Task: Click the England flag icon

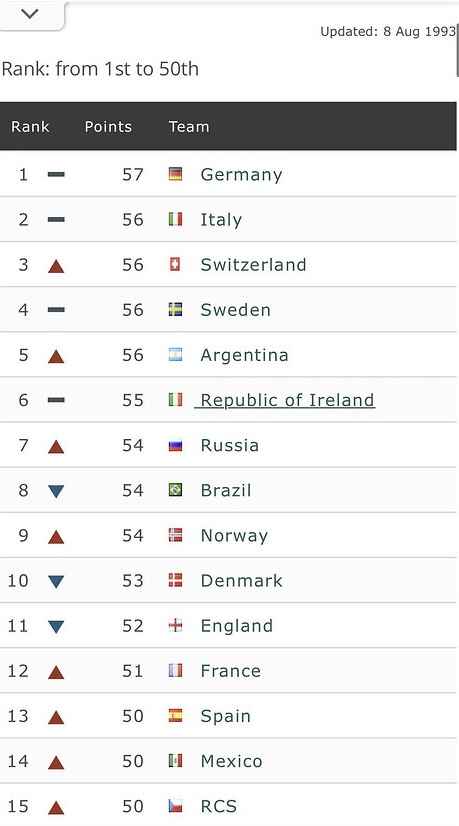Action: pos(175,625)
